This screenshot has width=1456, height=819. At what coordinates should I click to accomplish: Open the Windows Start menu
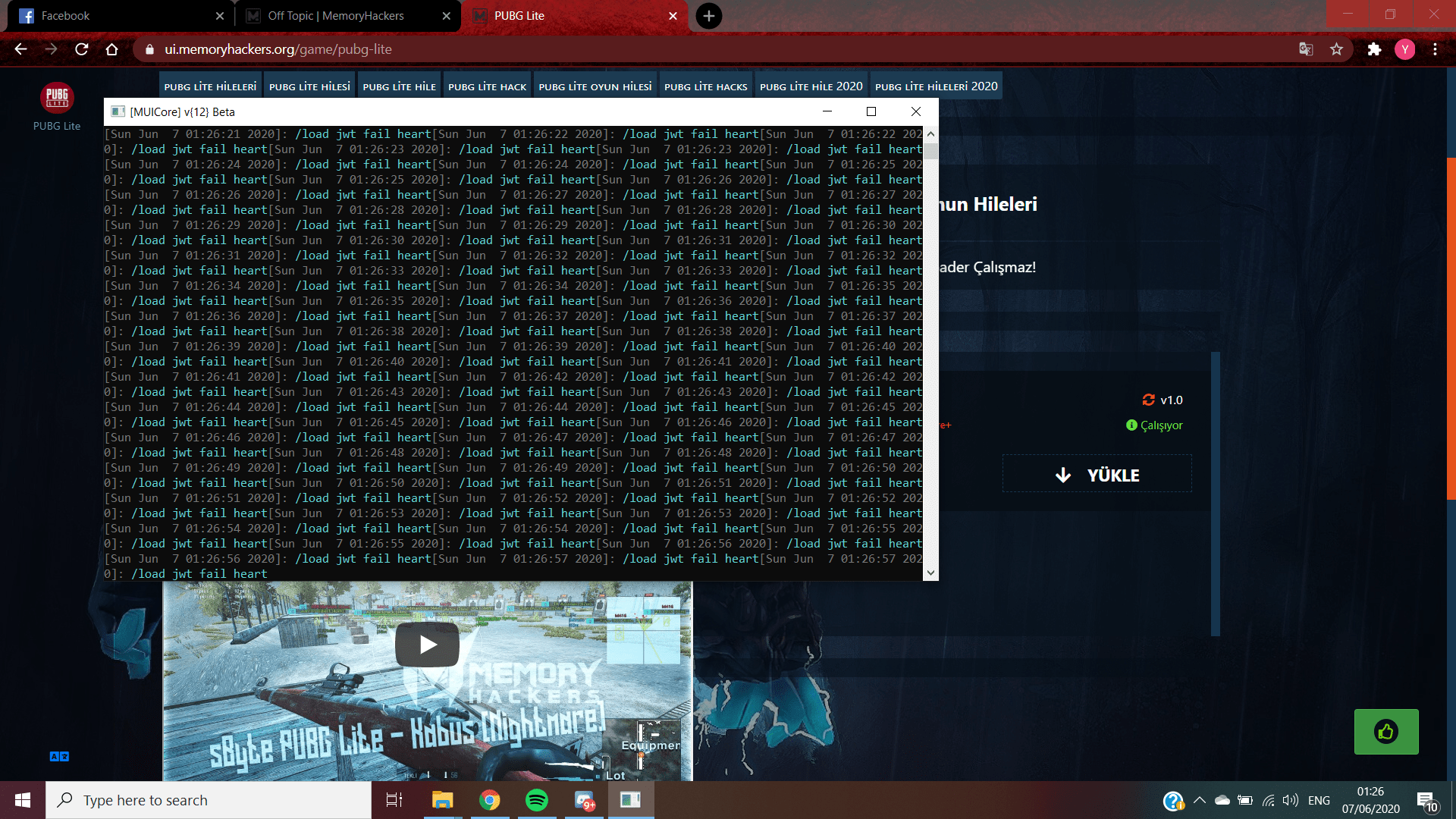tap(23, 800)
